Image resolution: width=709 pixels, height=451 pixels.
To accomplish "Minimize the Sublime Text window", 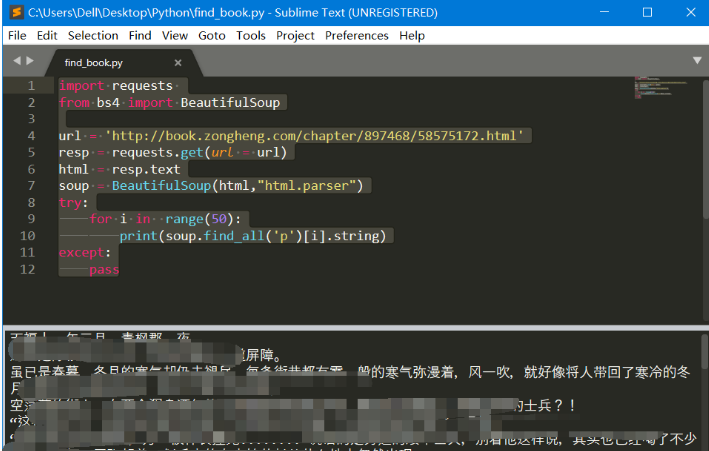I will (601, 12).
